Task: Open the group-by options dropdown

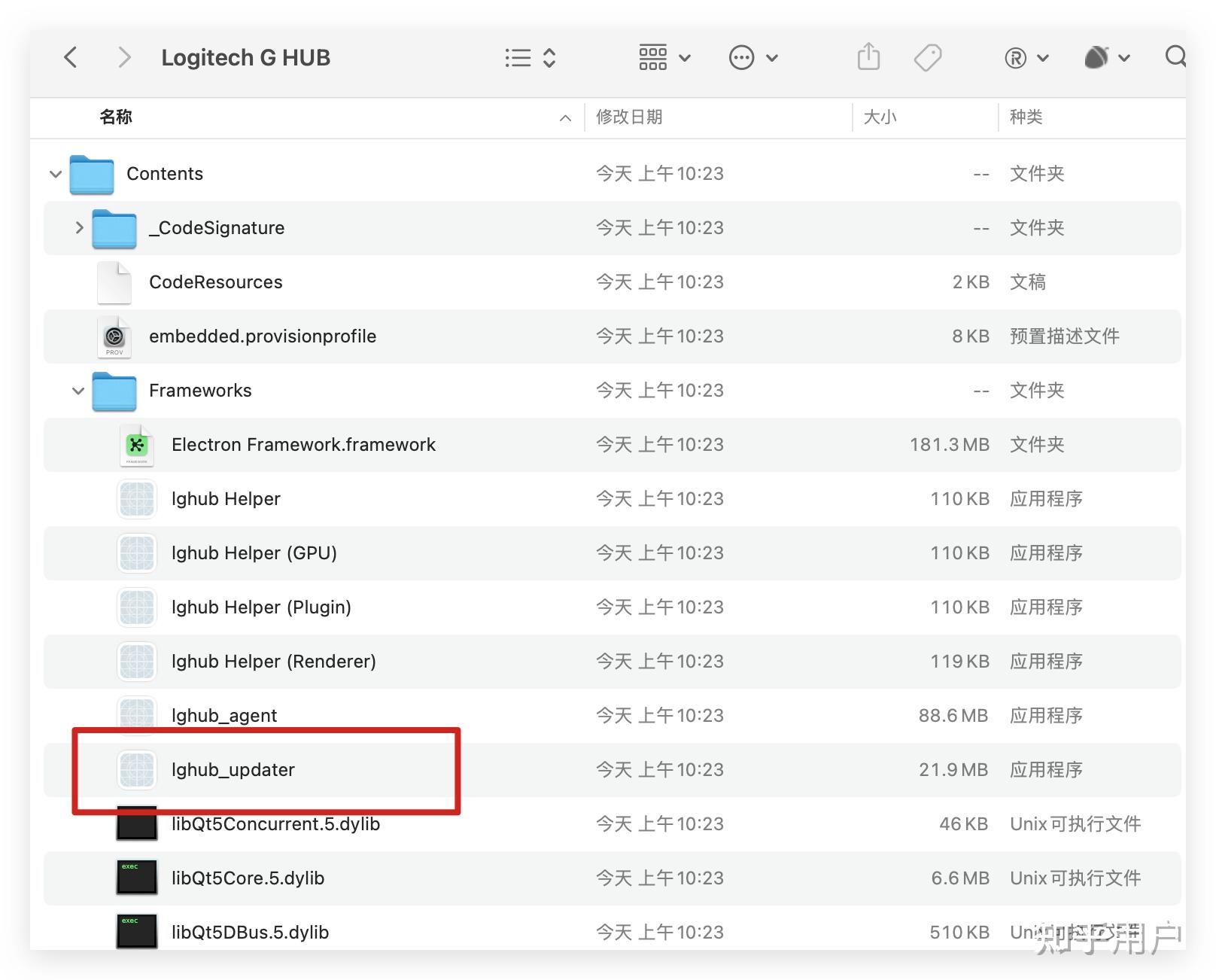Action: (x=664, y=58)
